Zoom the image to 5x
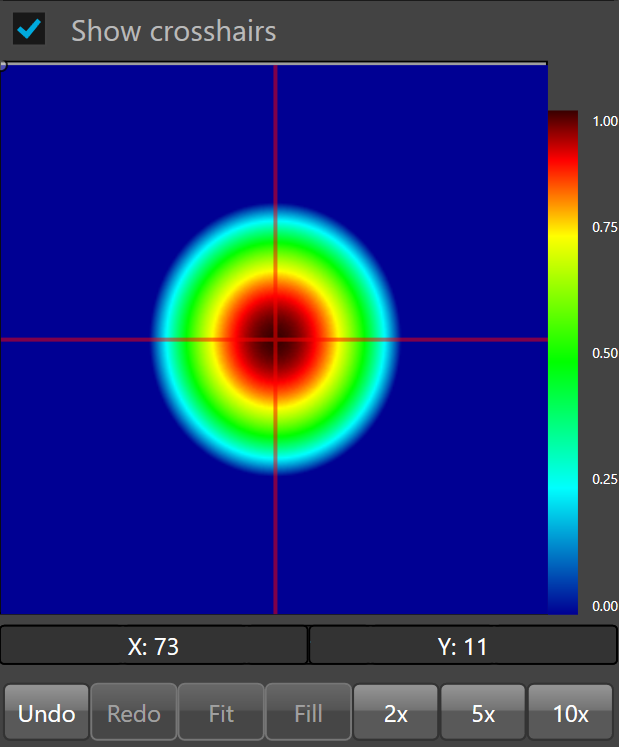 coord(483,713)
